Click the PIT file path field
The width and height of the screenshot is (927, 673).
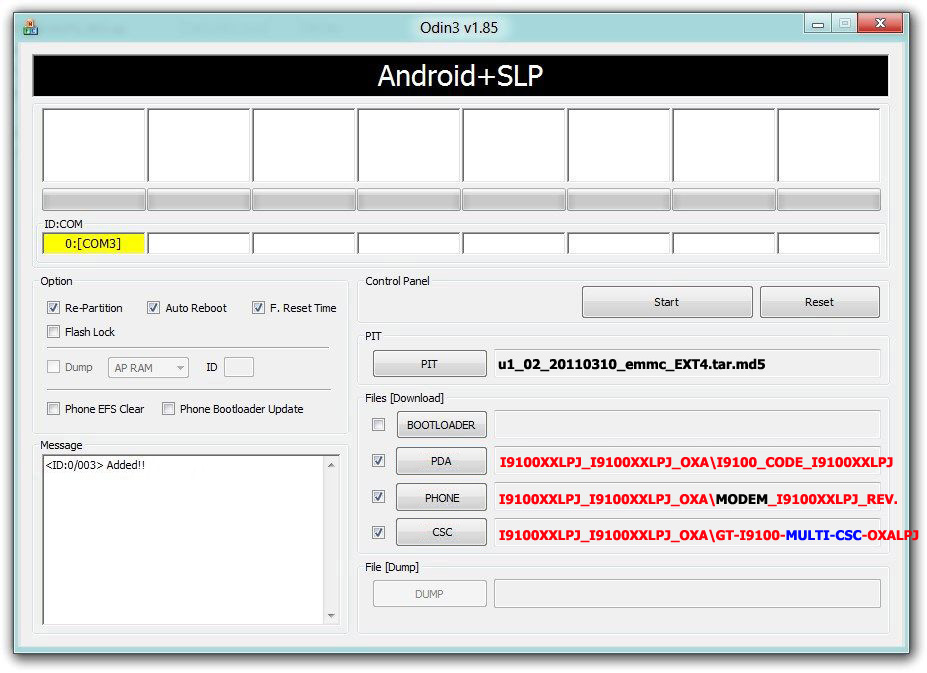[x=687, y=364]
